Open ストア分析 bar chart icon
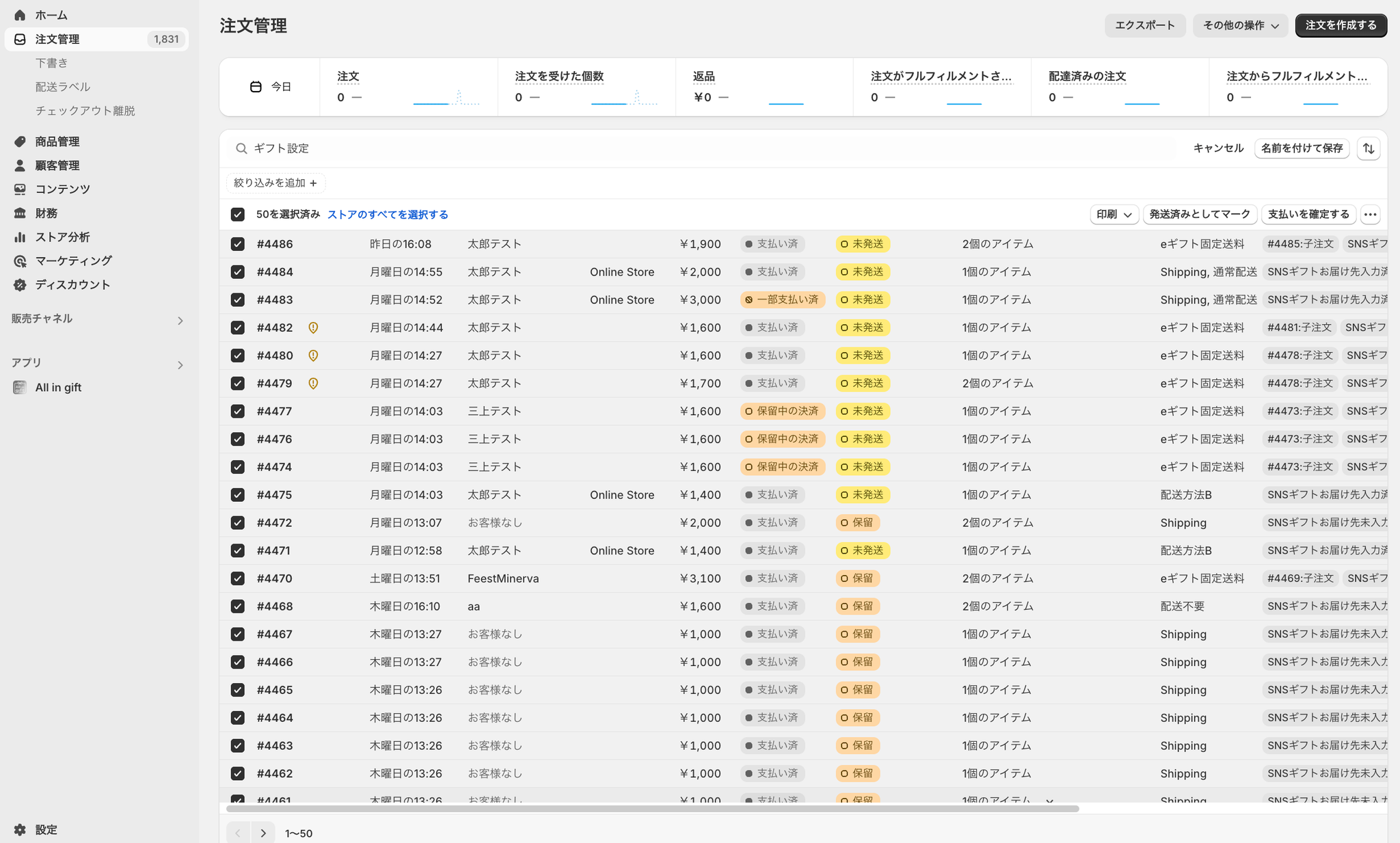1400x843 pixels. pyautogui.click(x=20, y=237)
